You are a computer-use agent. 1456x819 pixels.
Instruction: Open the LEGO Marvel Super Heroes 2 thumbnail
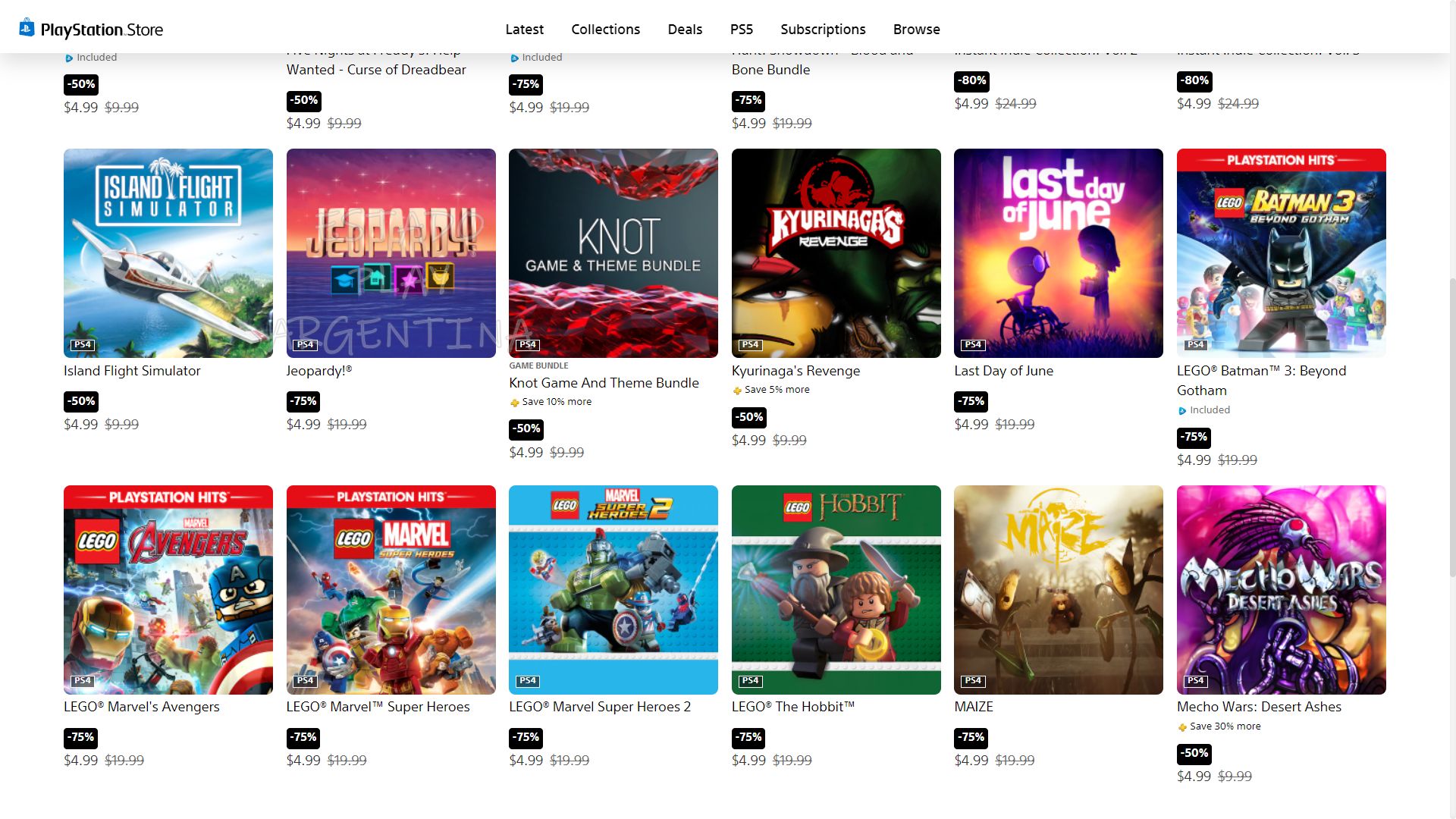[613, 590]
